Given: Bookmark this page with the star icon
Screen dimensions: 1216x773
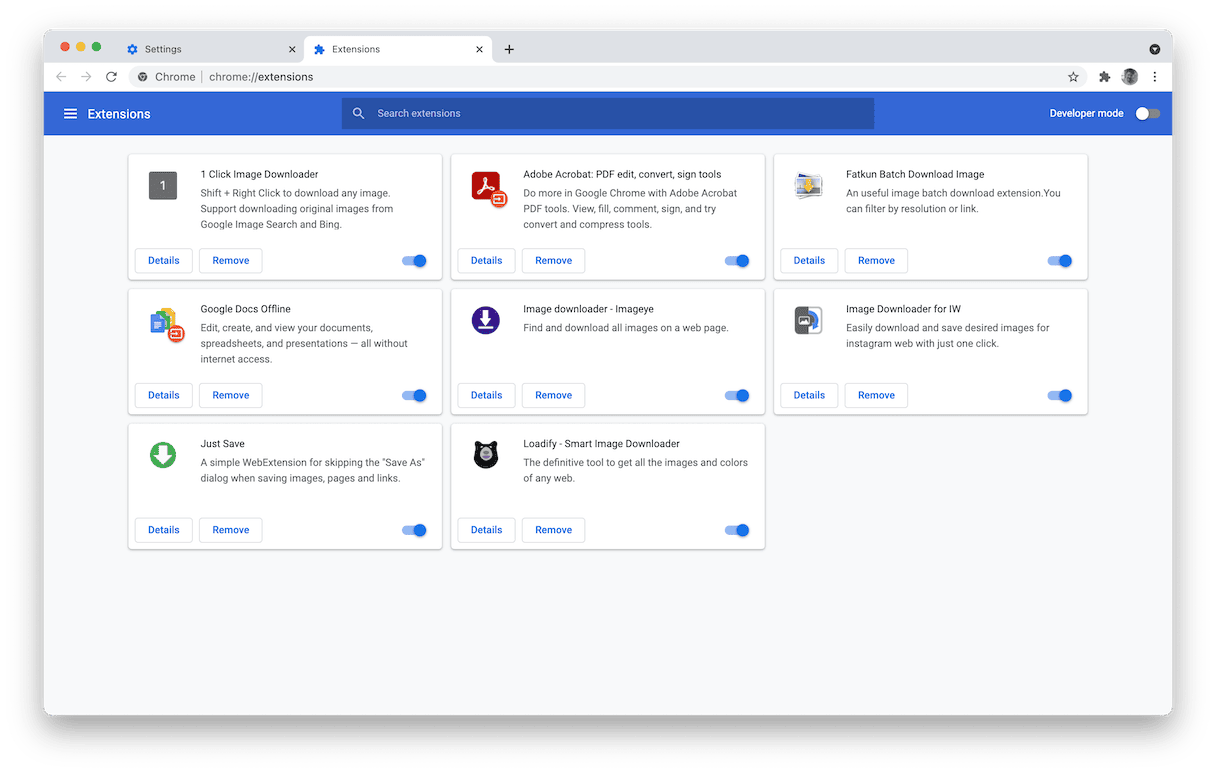Looking at the screenshot, I should click(1073, 77).
